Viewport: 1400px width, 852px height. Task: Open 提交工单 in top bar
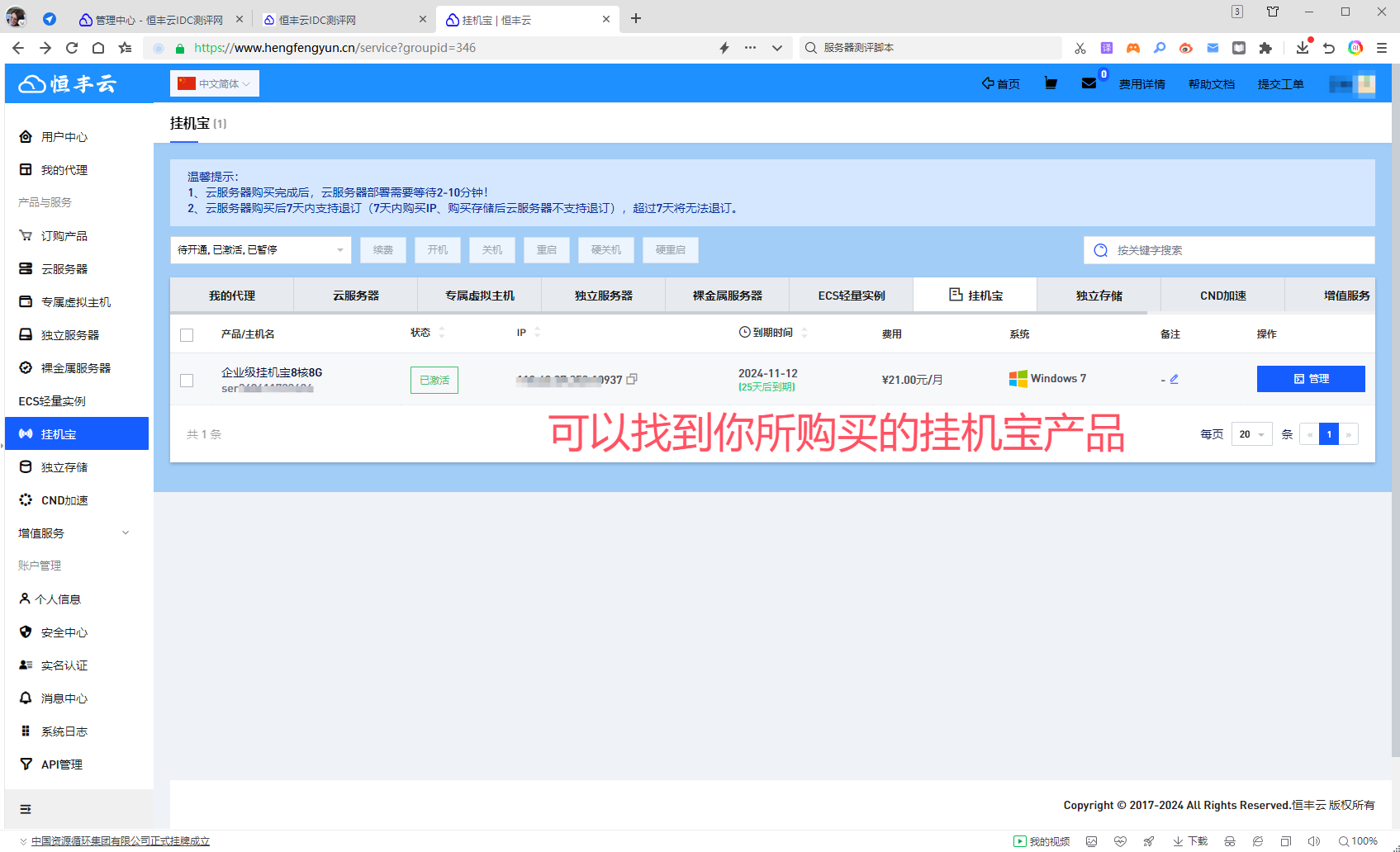[1281, 84]
